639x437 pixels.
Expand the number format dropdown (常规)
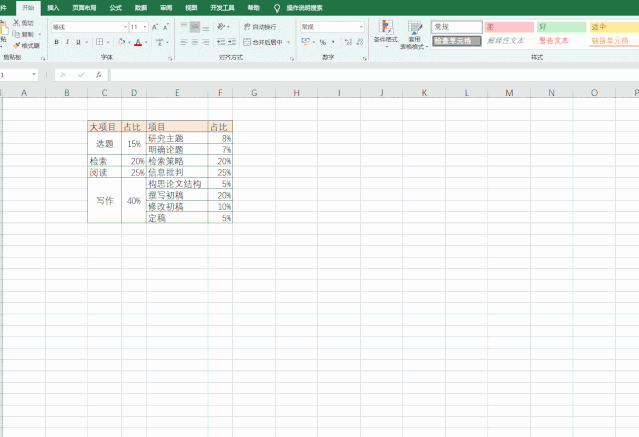(x=360, y=27)
